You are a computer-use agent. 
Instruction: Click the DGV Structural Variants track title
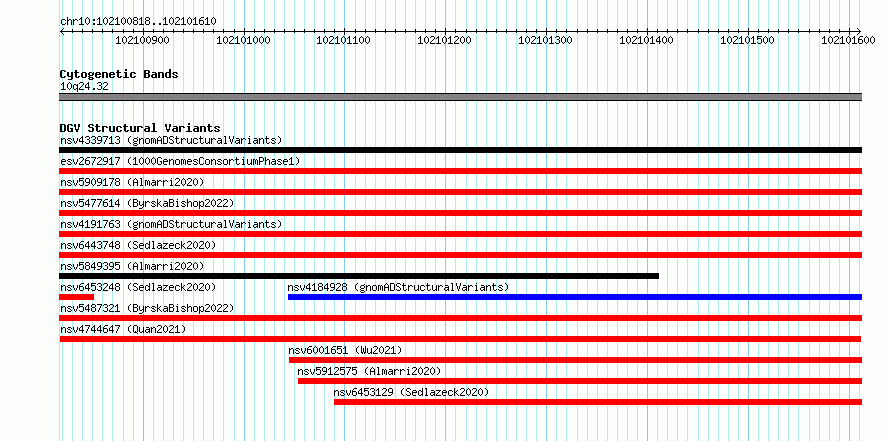tap(140, 128)
